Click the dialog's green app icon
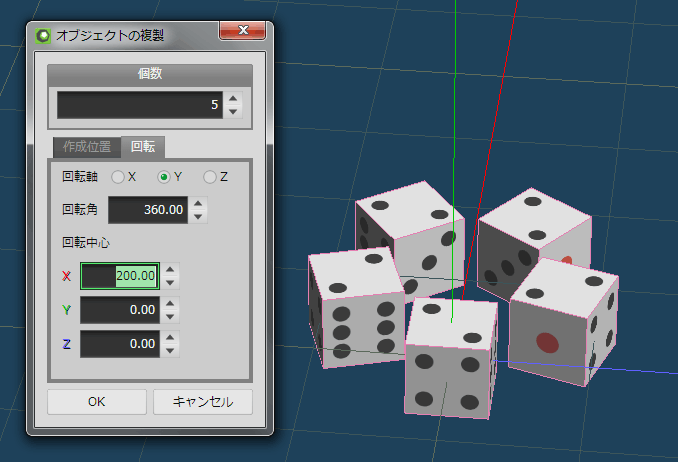The image size is (678, 462). 43,35
